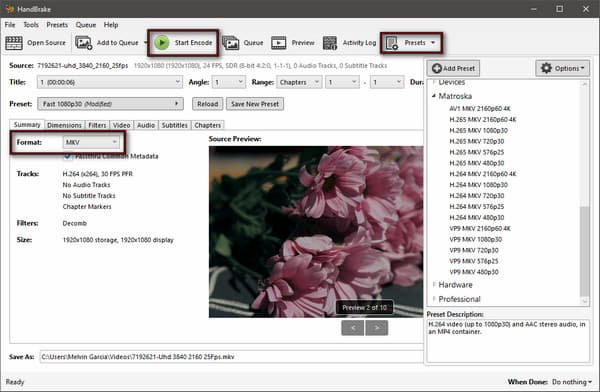Open the Add to Queue dropdown arrow
Image resolution: width=600 pixels, height=392 pixels.
click(x=145, y=43)
